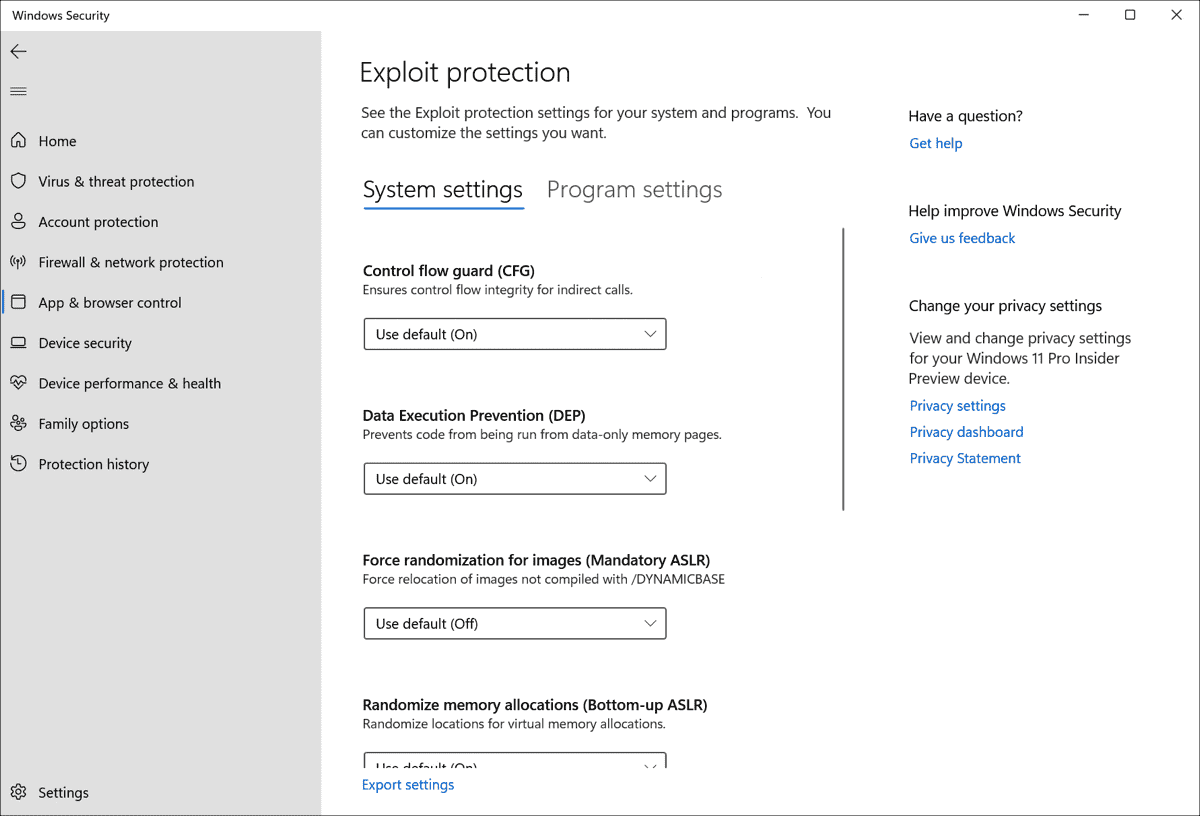1200x816 pixels.
Task: Open the Mandatory ASLR dropdown
Action: click(515, 624)
